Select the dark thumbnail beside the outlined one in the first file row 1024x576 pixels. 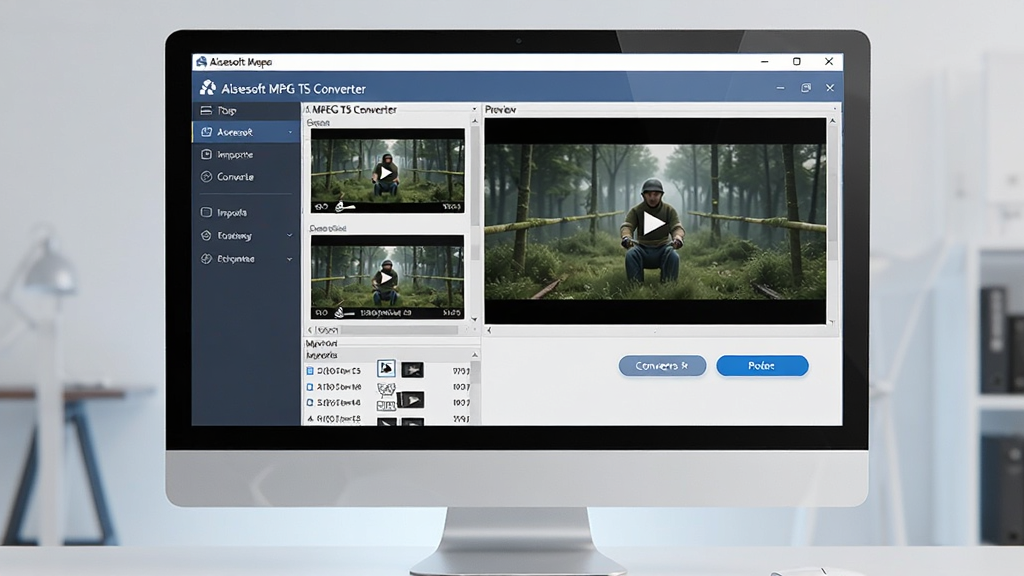click(x=412, y=370)
